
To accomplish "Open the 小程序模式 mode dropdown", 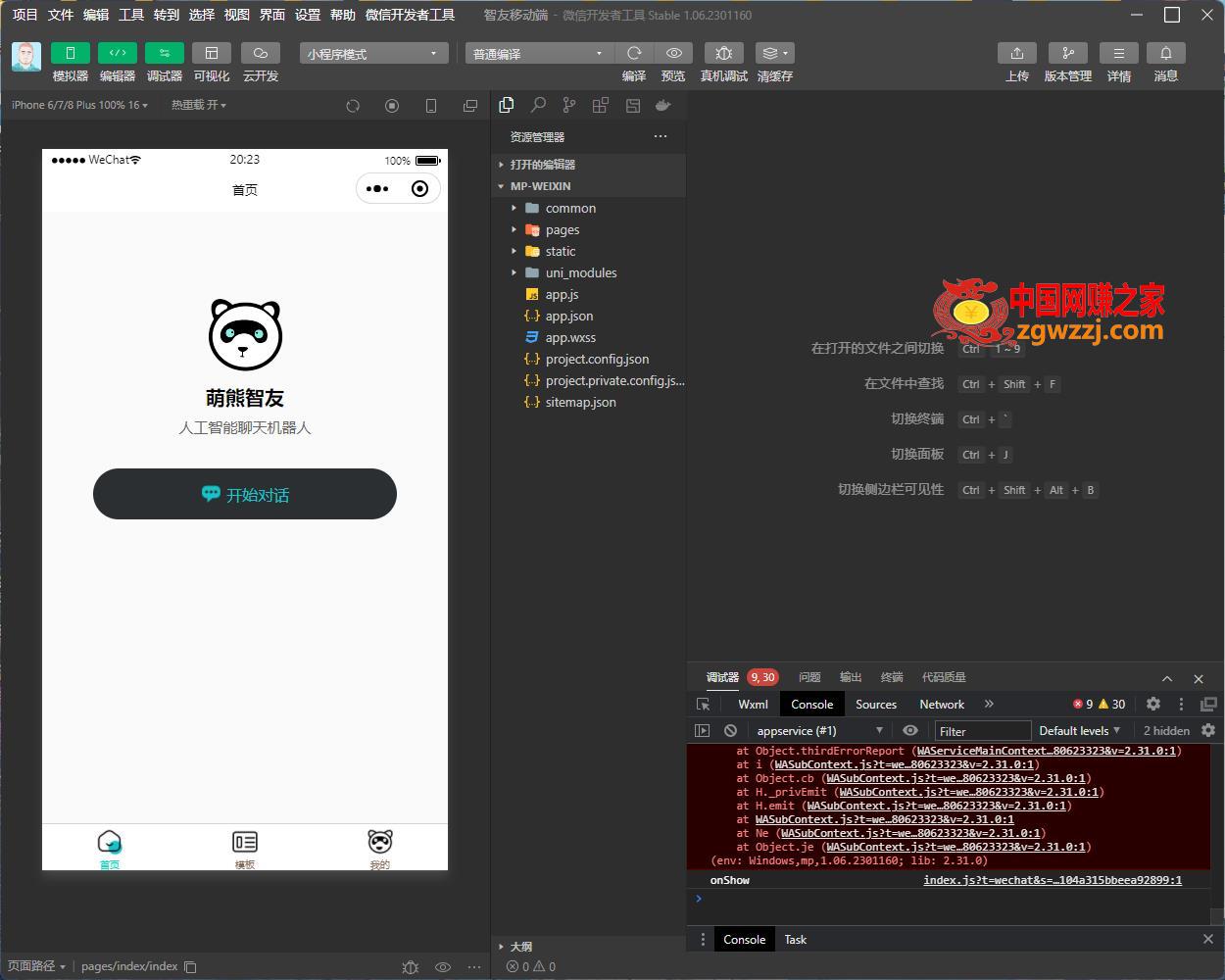I will pos(374,54).
